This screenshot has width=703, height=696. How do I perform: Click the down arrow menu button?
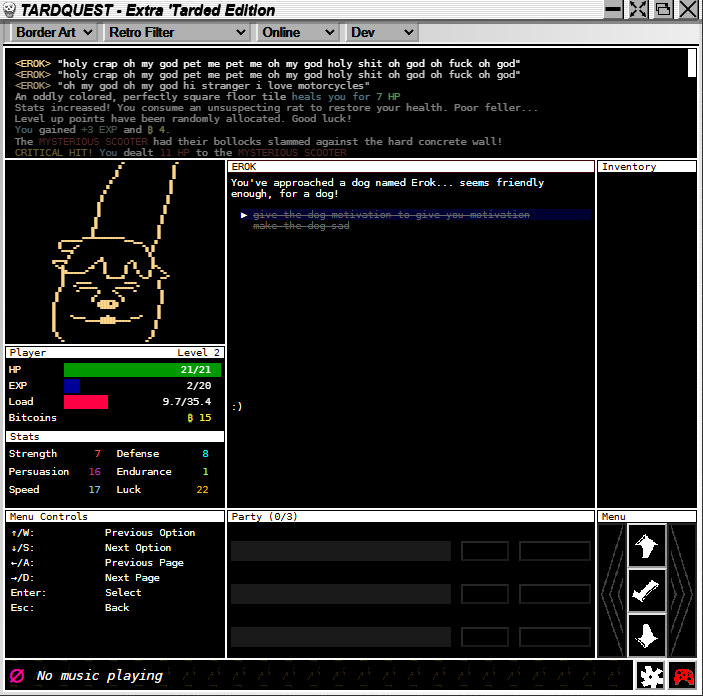(646, 634)
